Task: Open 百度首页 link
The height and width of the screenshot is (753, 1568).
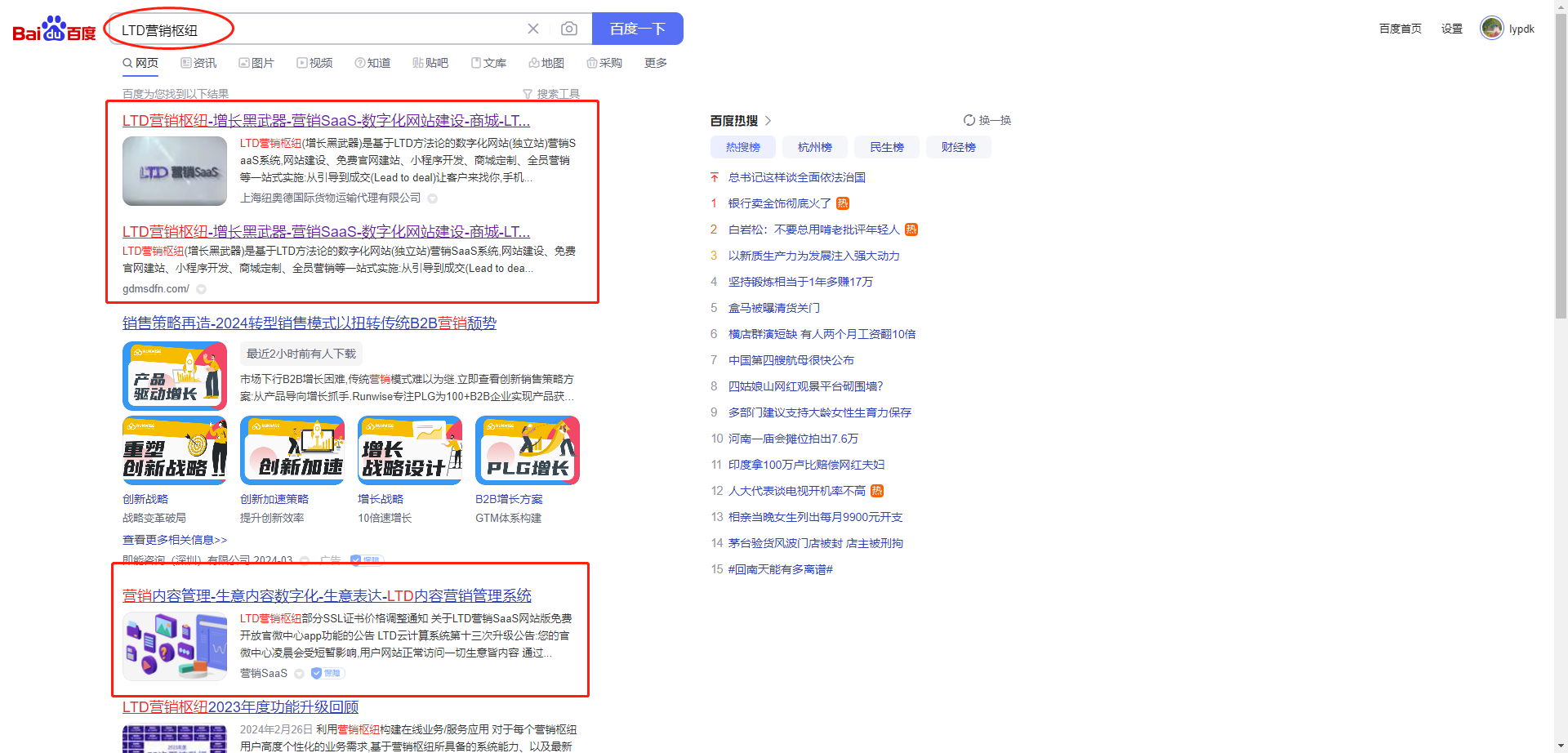Action: pyautogui.click(x=1401, y=29)
